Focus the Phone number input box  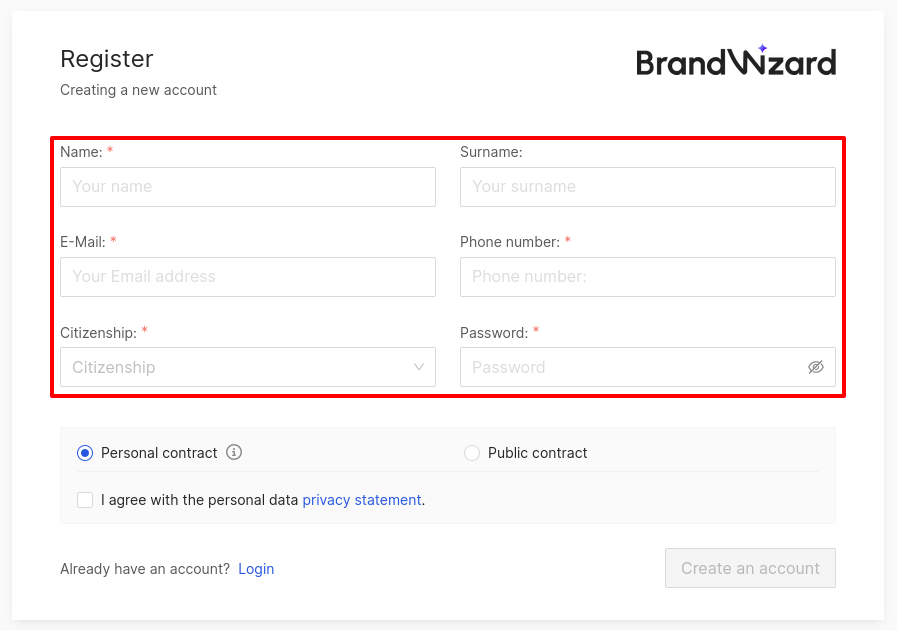pyautogui.click(x=648, y=277)
